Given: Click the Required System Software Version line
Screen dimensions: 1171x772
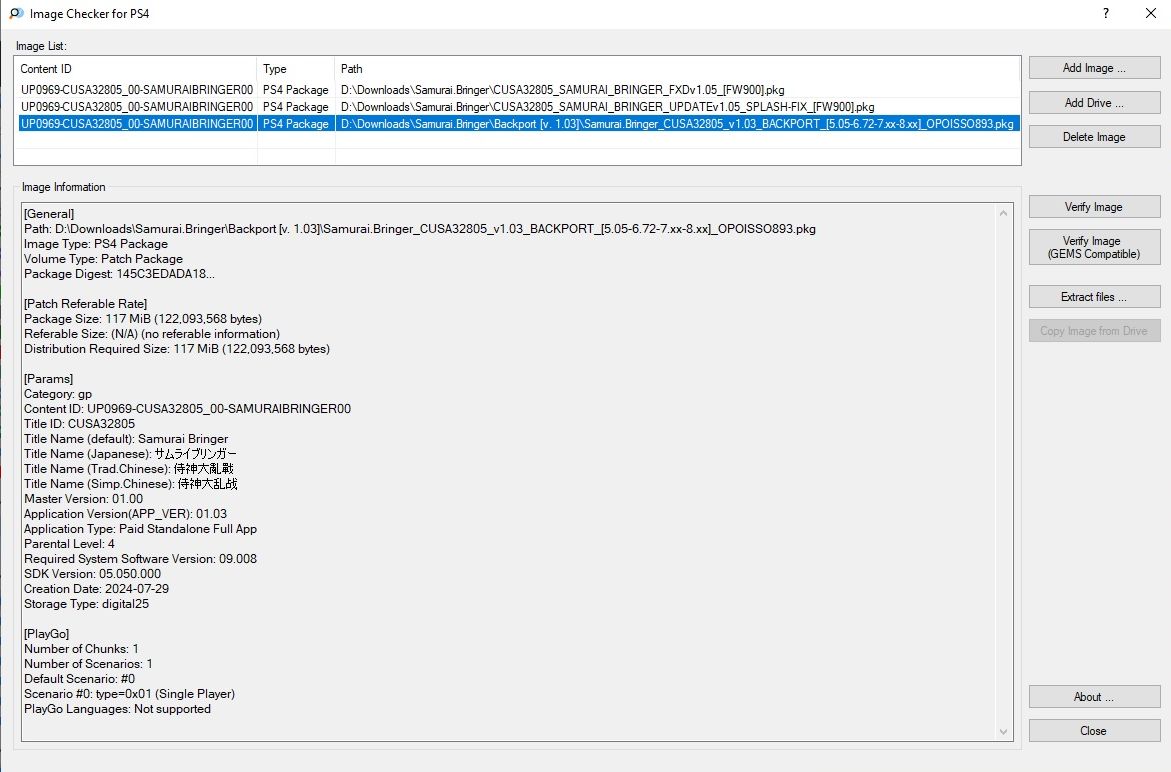Looking at the screenshot, I should 140,559.
